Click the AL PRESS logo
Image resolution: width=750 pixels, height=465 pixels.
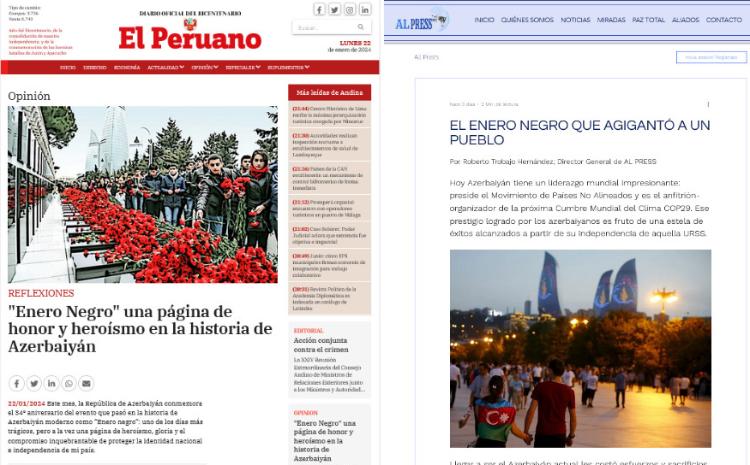click(x=421, y=20)
